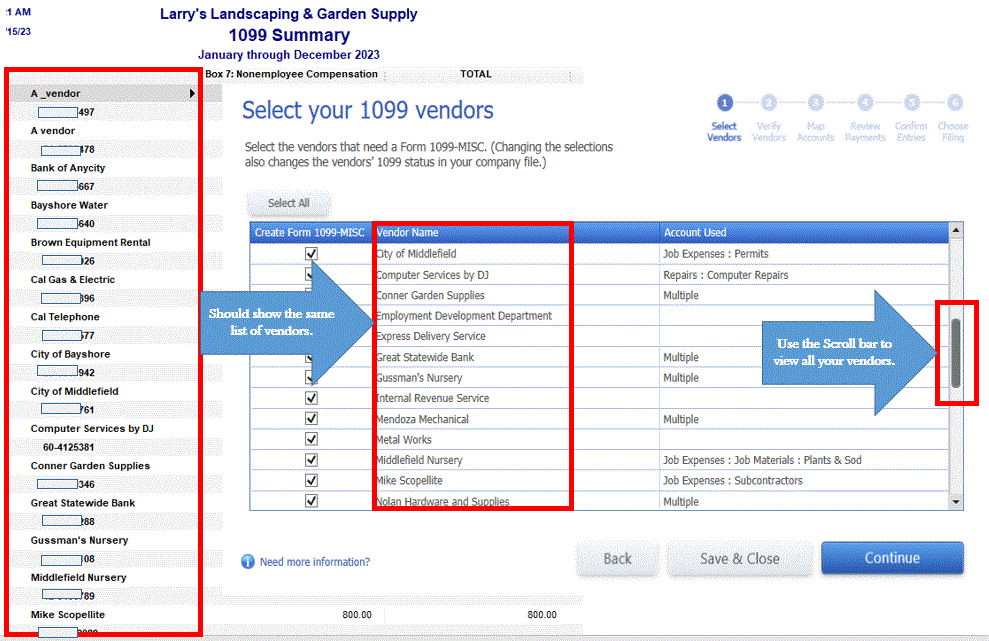This screenshot has width=989, height=641.
Task: Click the Select All button
Action: [x=288, y=203]
